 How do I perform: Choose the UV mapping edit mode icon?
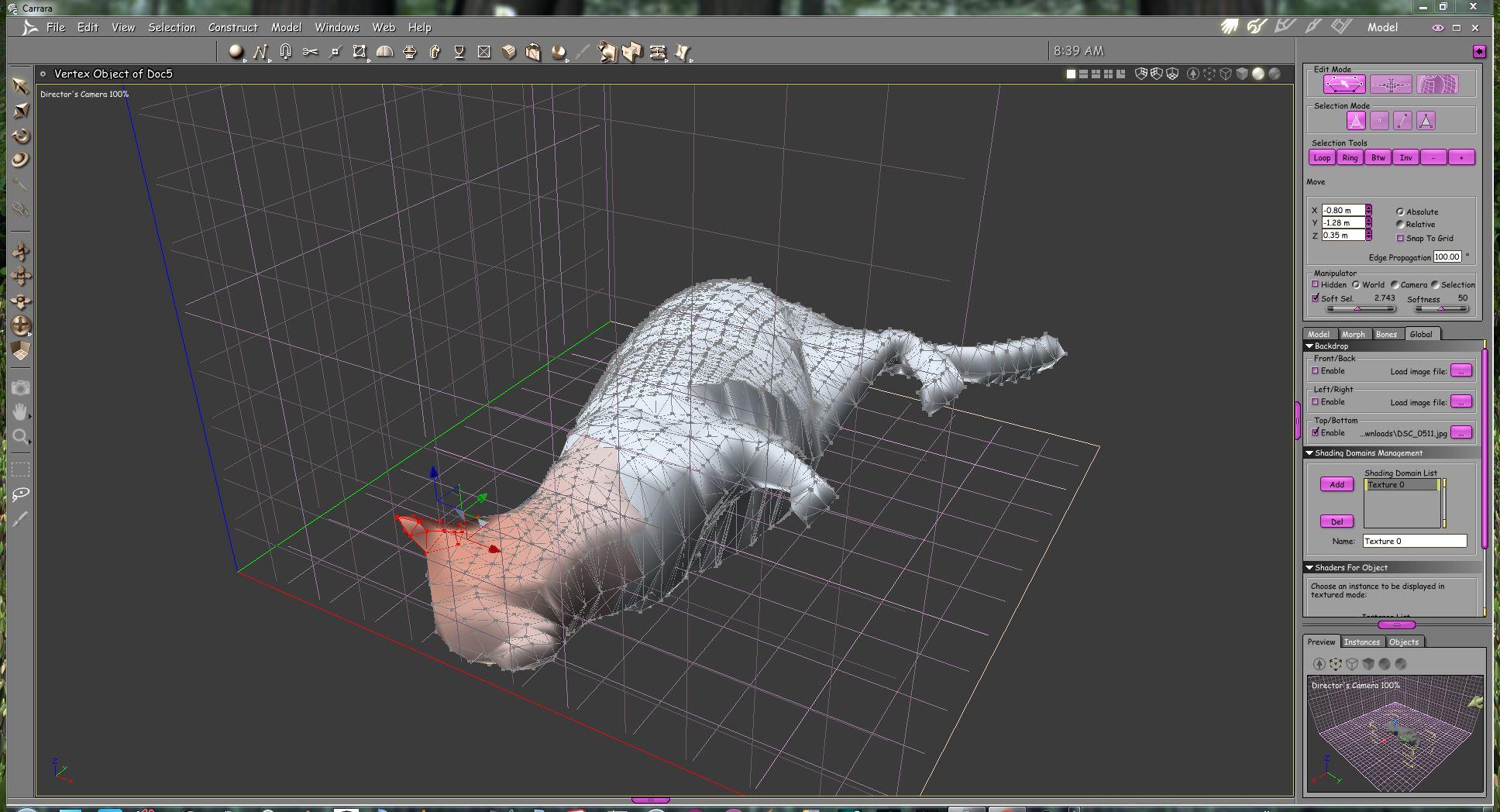(x=1437, y=84)
